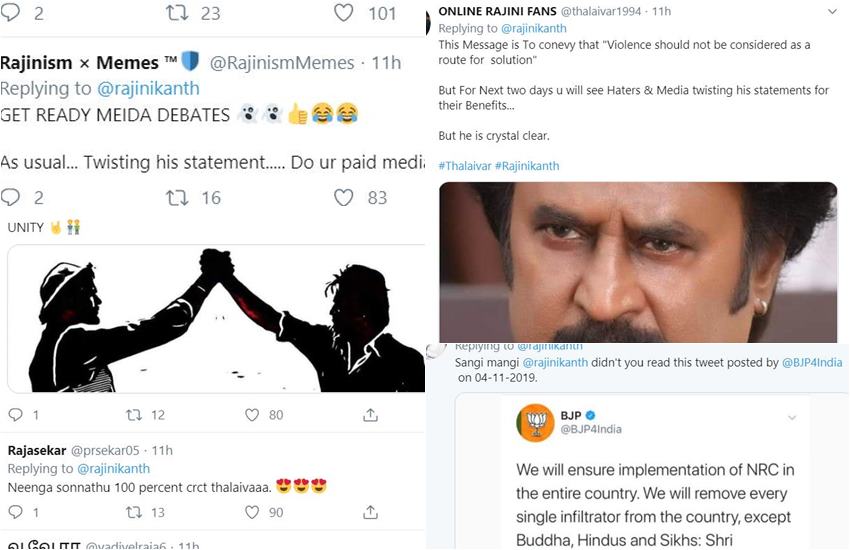The image size is (850, 550).
Task: Open the Rajinikanth close-up face photo
Action: [x=638, y=262]
